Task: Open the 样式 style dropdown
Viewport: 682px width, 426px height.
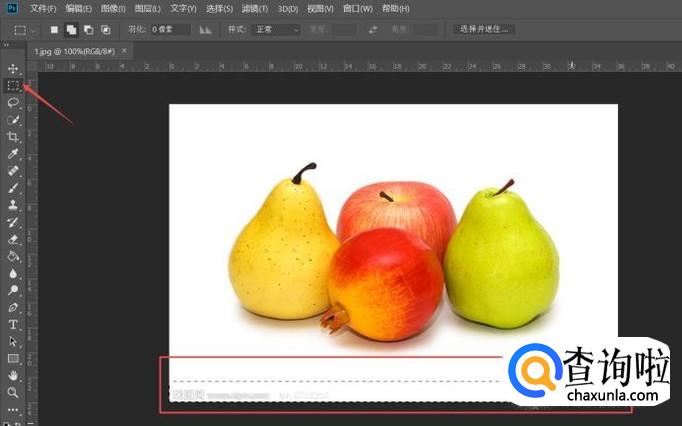Action: tap(275, 30)
